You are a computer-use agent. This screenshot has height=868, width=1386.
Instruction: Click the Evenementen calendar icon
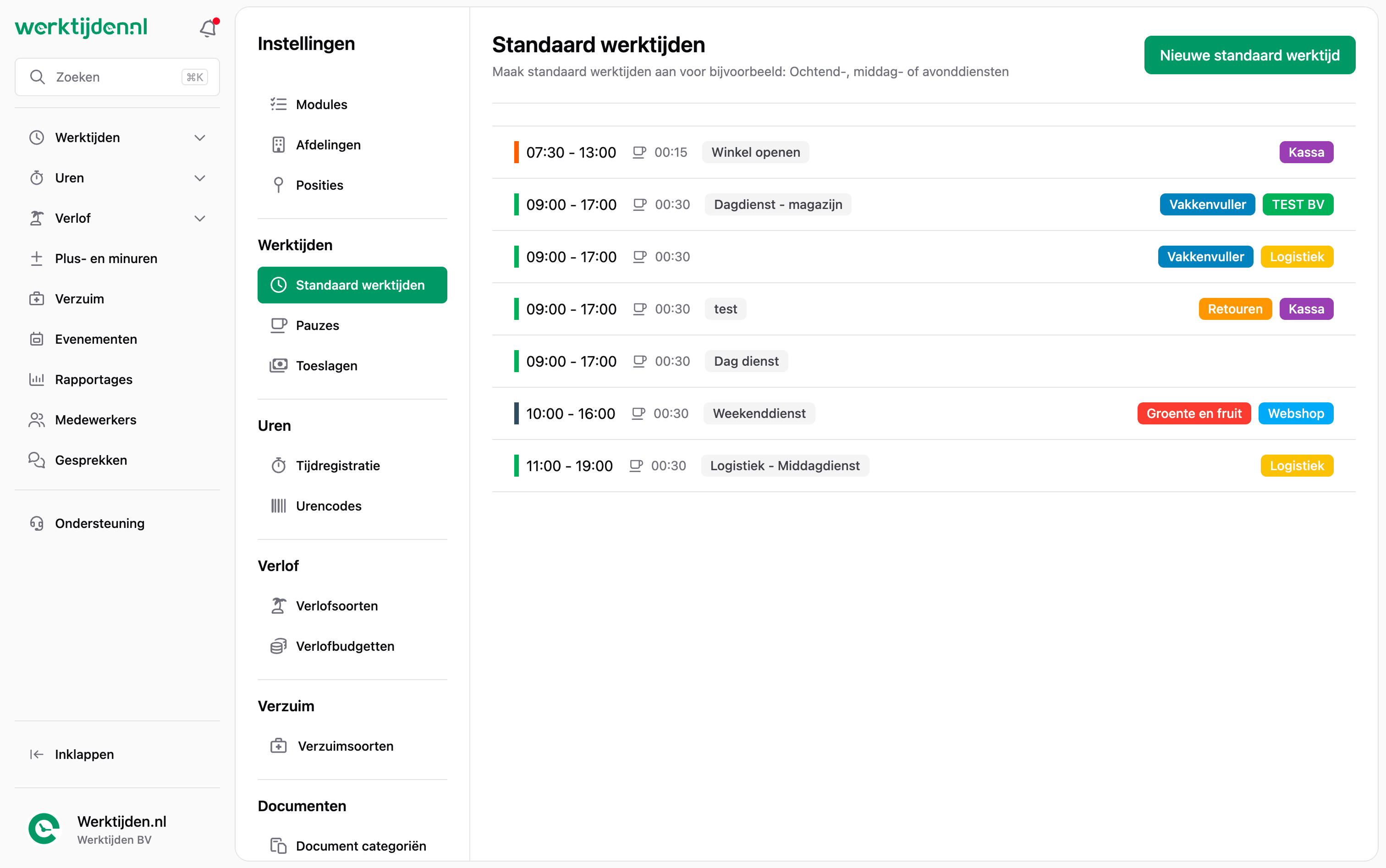pyautogui.click(x=37, y=339)
